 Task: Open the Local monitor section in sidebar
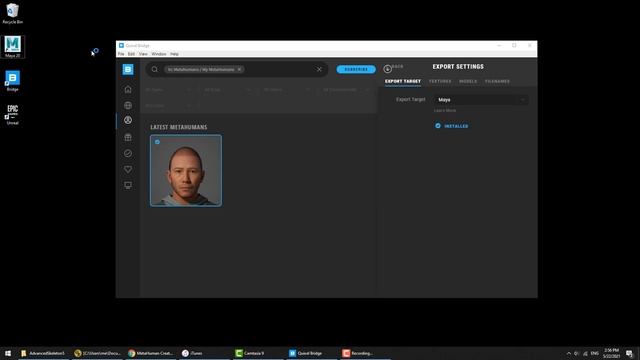[128, 185]
